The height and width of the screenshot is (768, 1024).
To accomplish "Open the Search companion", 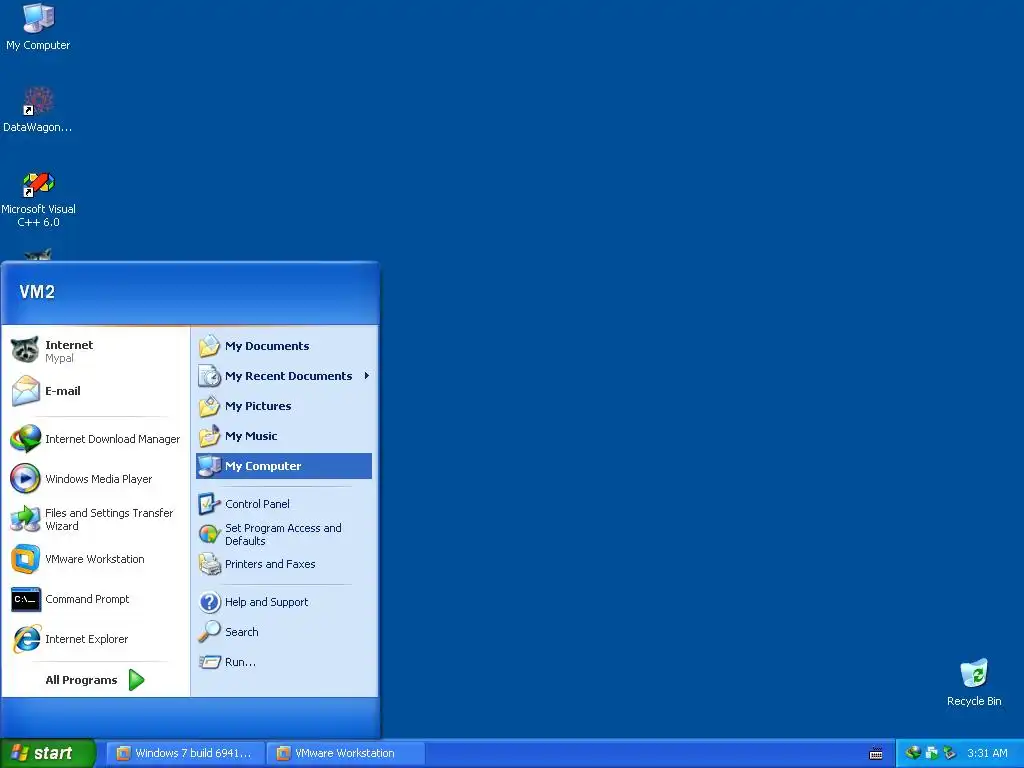I will coord(284,632).
